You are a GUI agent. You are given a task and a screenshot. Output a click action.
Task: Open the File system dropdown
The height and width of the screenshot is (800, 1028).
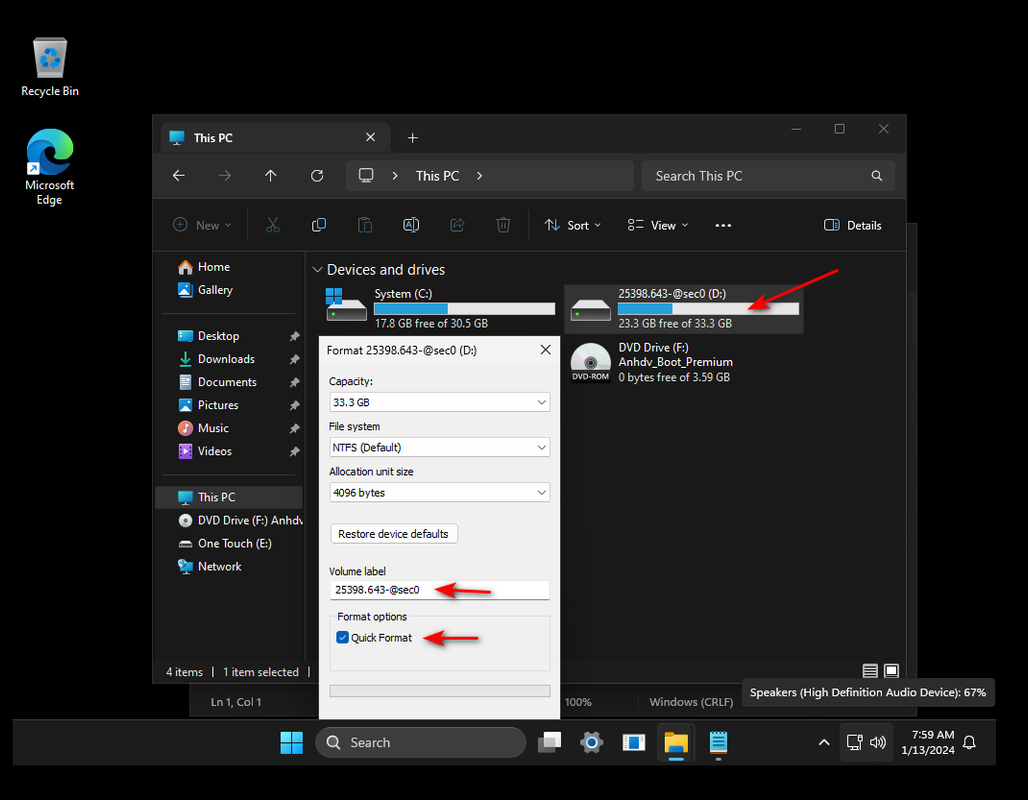[x=439, y=447]
